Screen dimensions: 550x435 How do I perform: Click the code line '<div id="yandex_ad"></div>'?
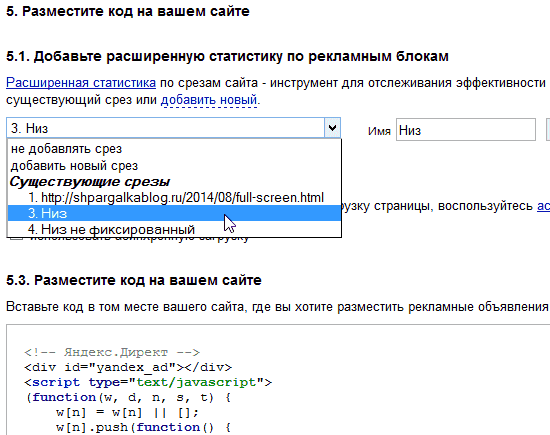point(128,367)
